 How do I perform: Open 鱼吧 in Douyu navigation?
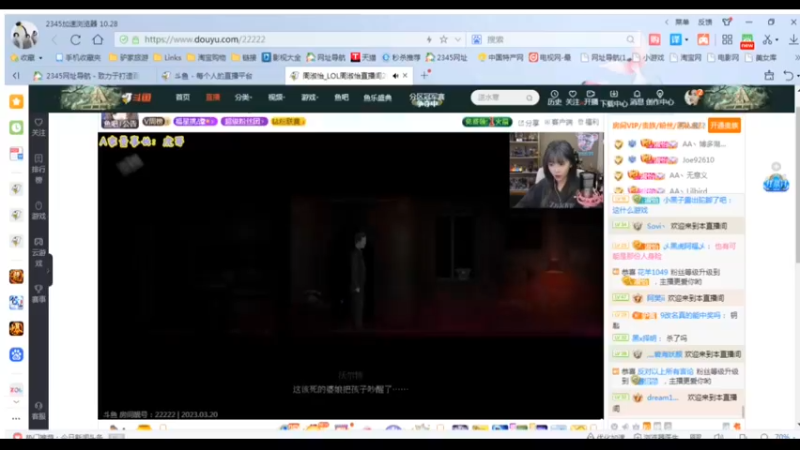(341, 97)
